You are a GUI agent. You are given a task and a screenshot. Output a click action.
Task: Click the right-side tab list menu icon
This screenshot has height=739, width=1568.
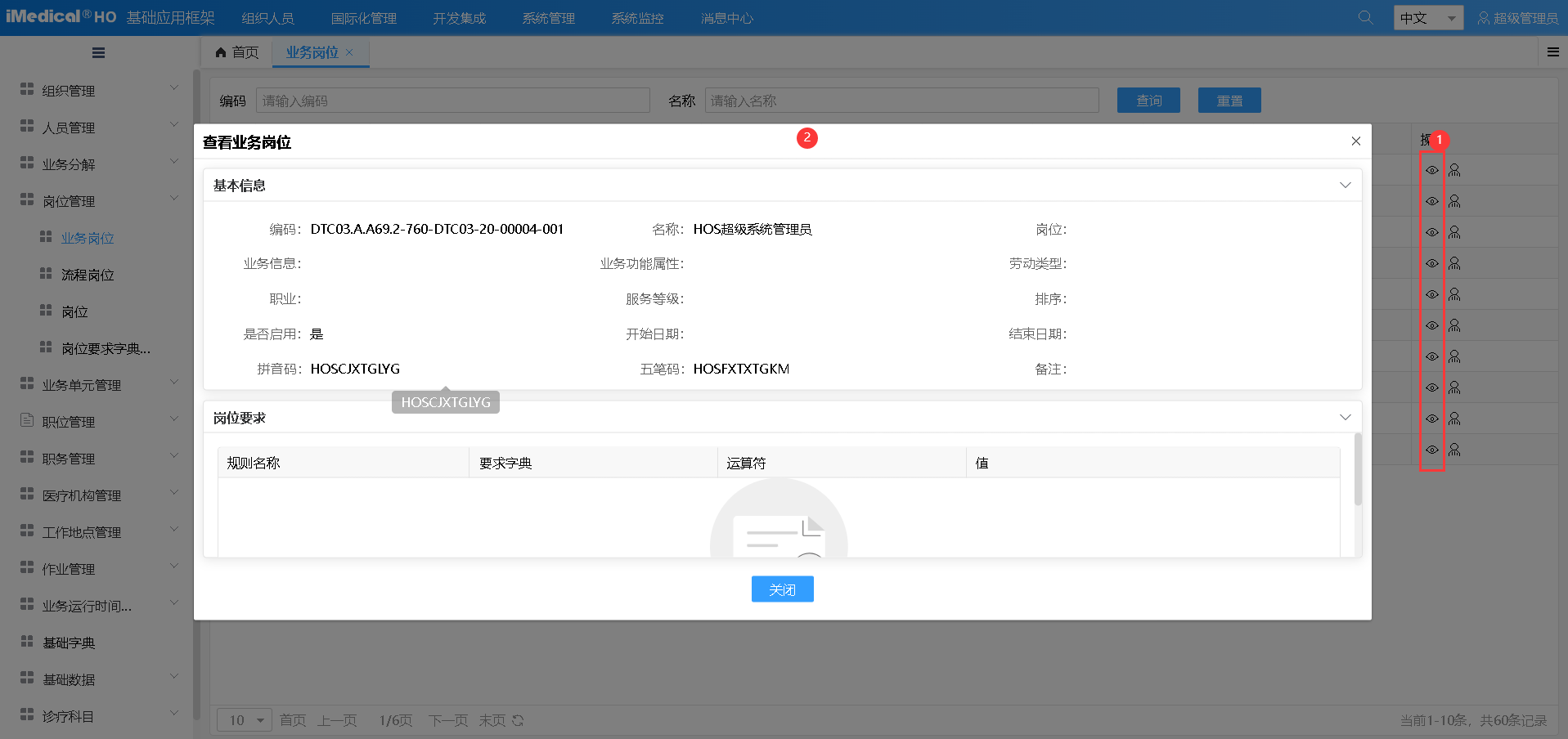tap(1552, 52)
